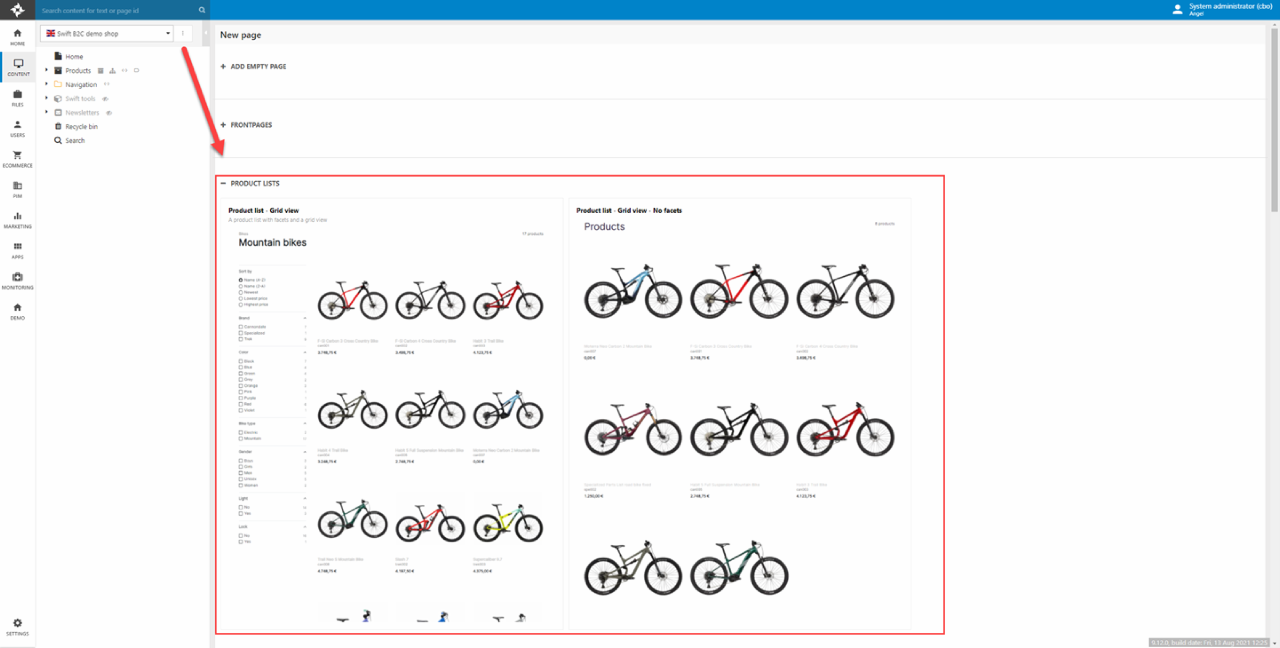Open Settings gear at bottom left
1280x648 pixels.
pyautogui.click(x=17, y=626)
